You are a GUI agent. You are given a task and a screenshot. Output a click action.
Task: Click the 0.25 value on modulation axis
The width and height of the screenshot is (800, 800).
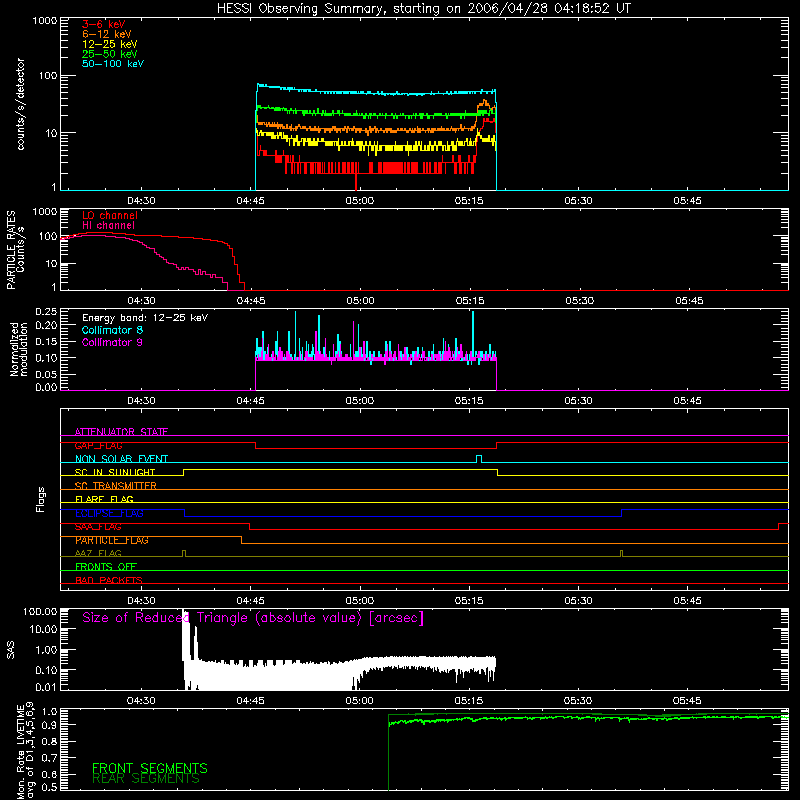[x=46, y=311]
